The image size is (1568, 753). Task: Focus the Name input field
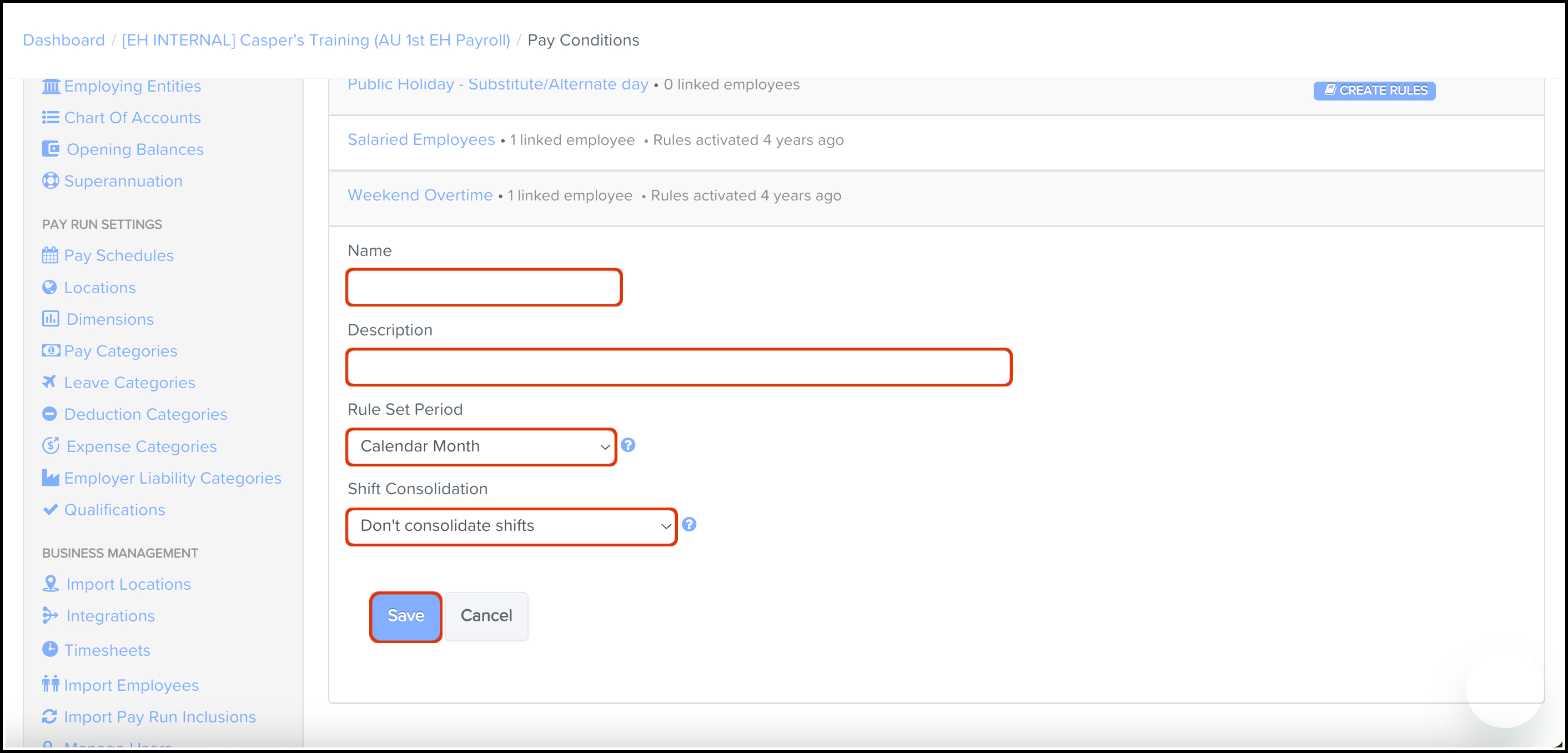[x=484, y=287]
